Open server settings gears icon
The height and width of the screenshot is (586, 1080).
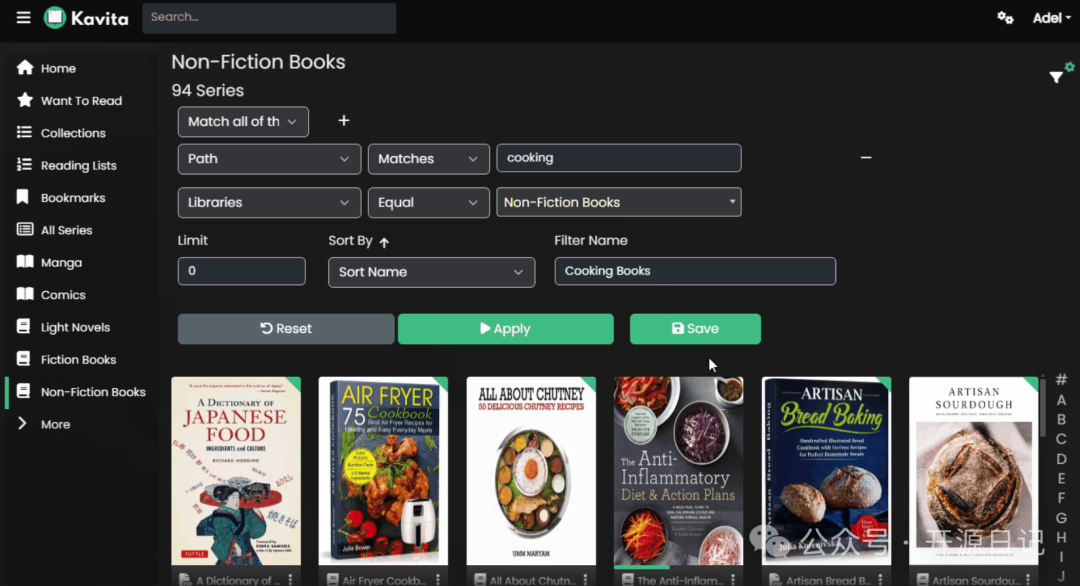[1005, 18]
